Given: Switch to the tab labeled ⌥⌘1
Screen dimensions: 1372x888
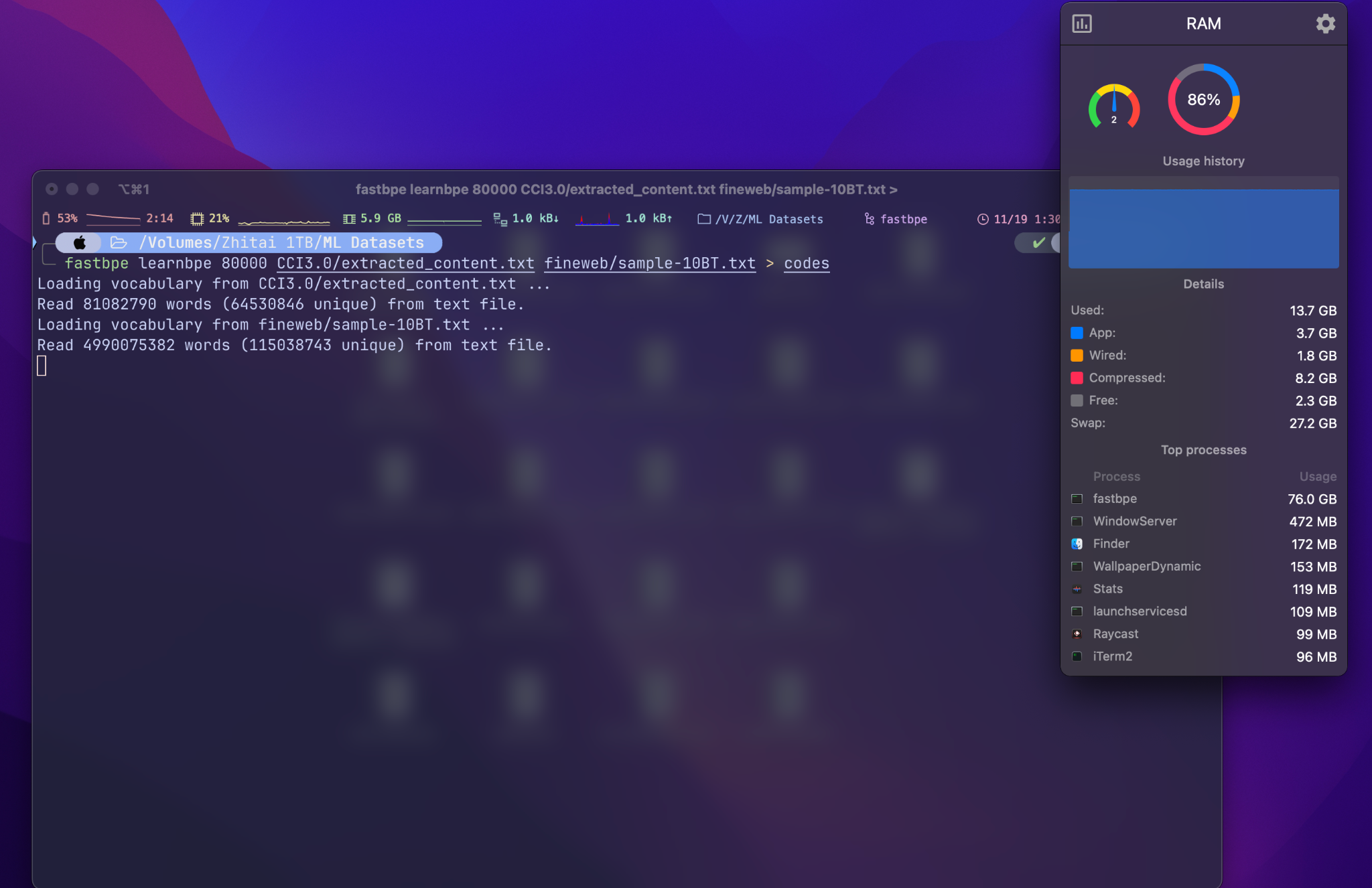Looking at the screenshot, I should pyautogui.click(x=133, y=189).
